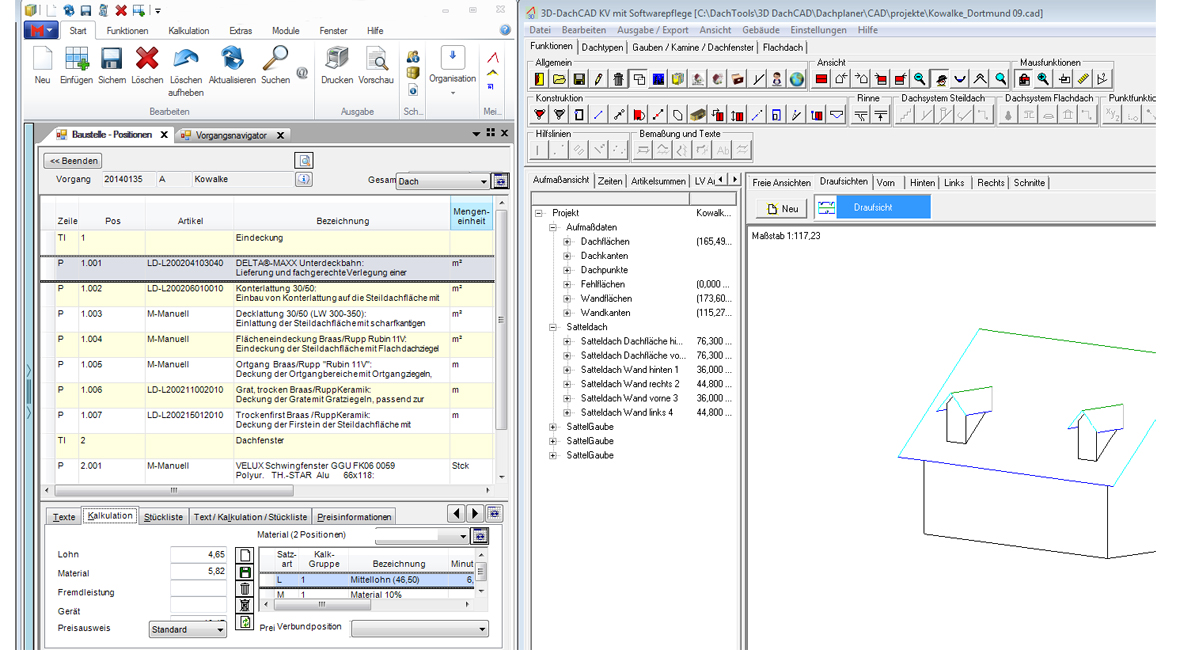Click the << Beenden button
1180x650 pixels.
pos(74,160)
